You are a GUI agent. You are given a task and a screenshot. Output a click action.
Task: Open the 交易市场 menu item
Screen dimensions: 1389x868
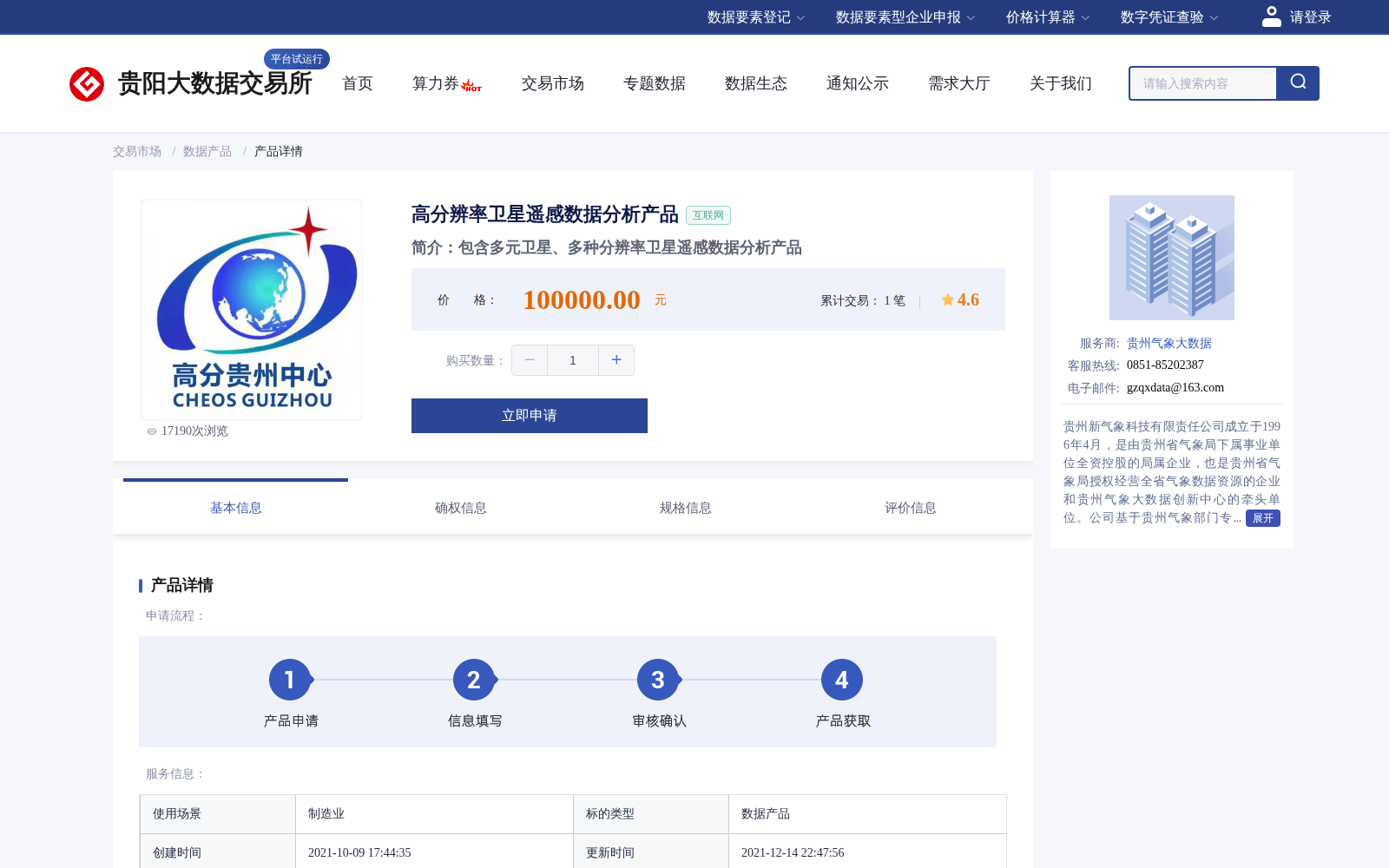(553, 83)
